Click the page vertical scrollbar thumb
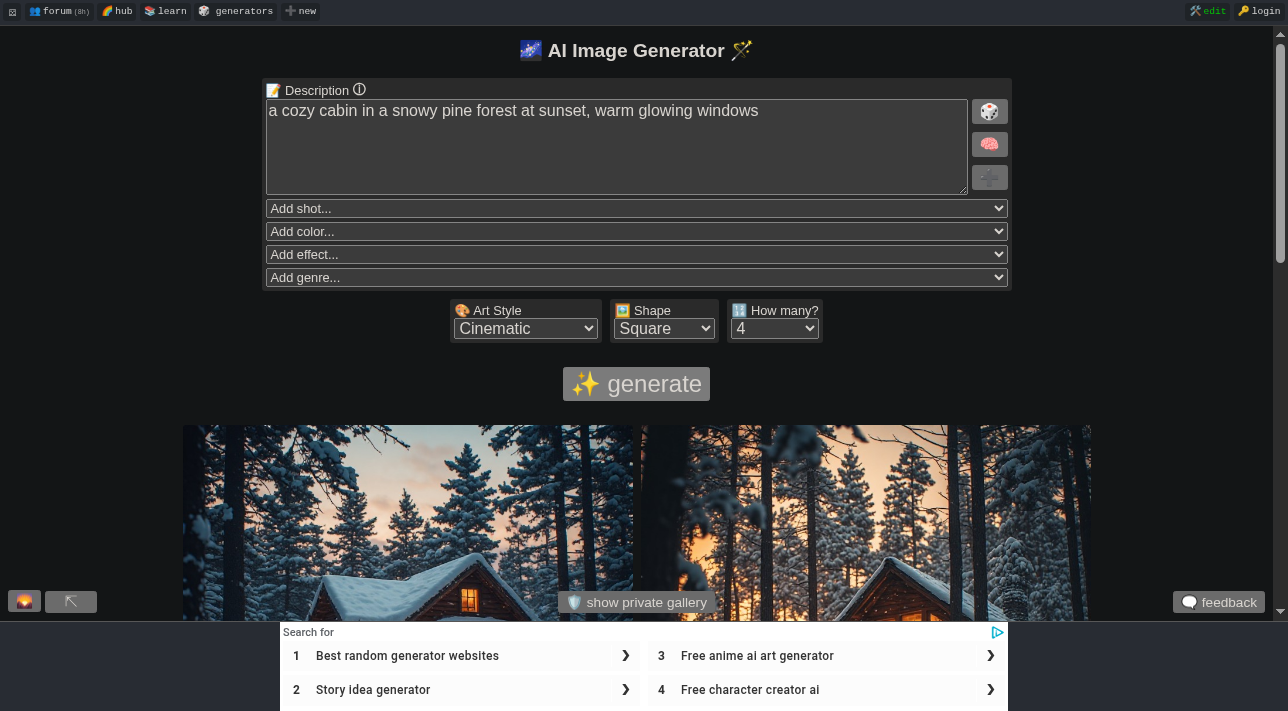1288x711 pixels. tap(1280, 153)
